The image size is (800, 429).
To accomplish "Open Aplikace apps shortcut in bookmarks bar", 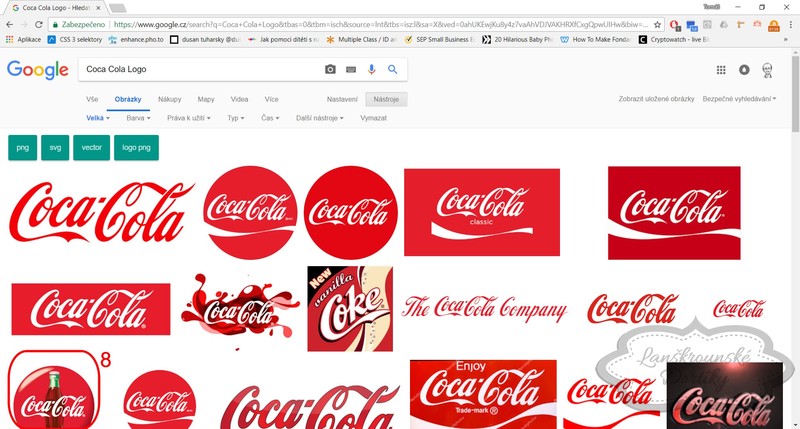I will click(23, 39).
